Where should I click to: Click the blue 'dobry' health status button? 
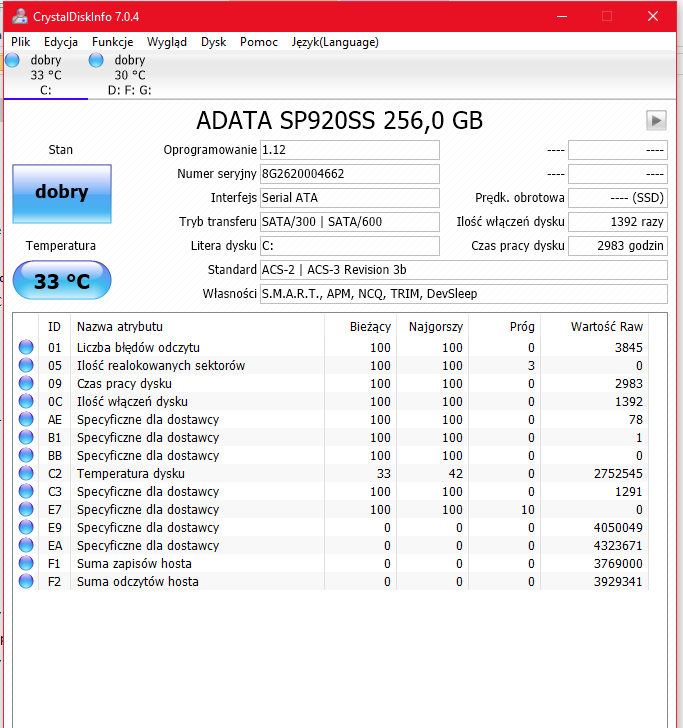[62, 194]
